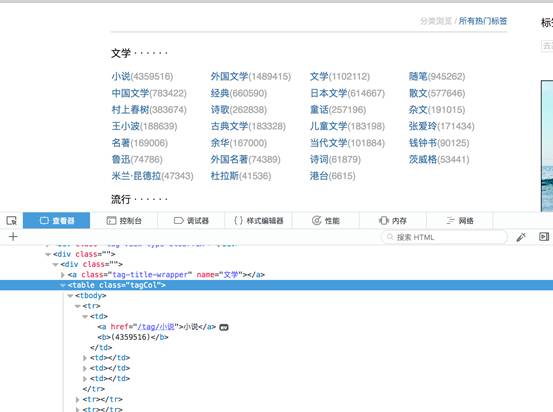Collapse the tbody node

tap(70, 296)
